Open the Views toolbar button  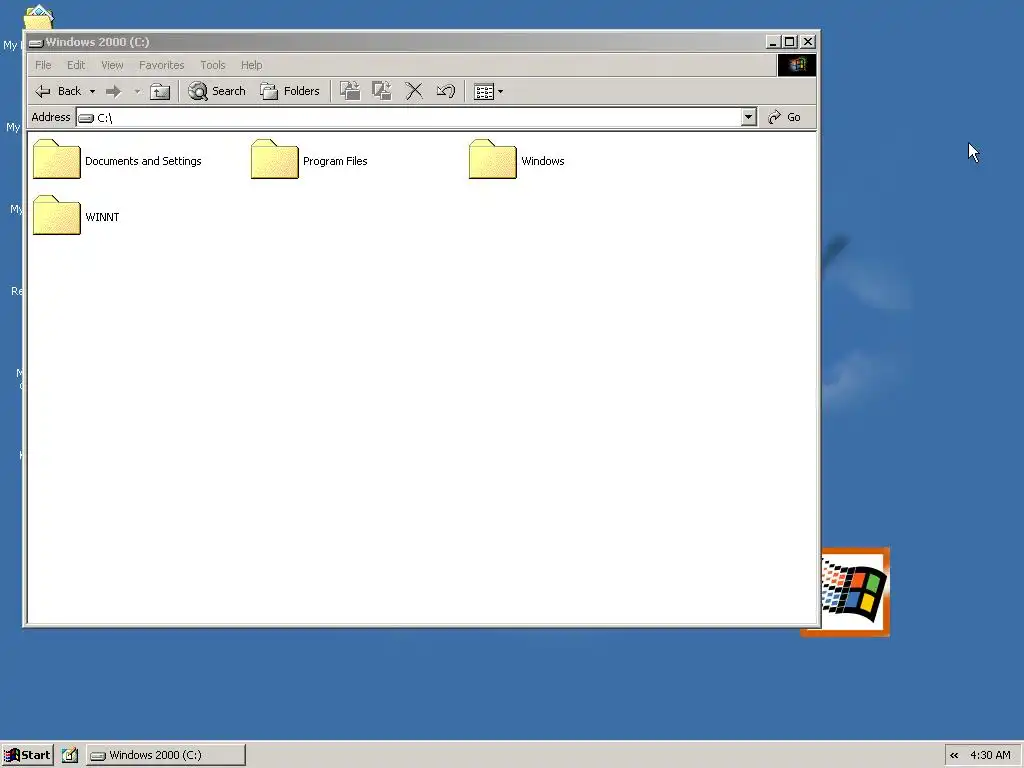click(488, 91)
